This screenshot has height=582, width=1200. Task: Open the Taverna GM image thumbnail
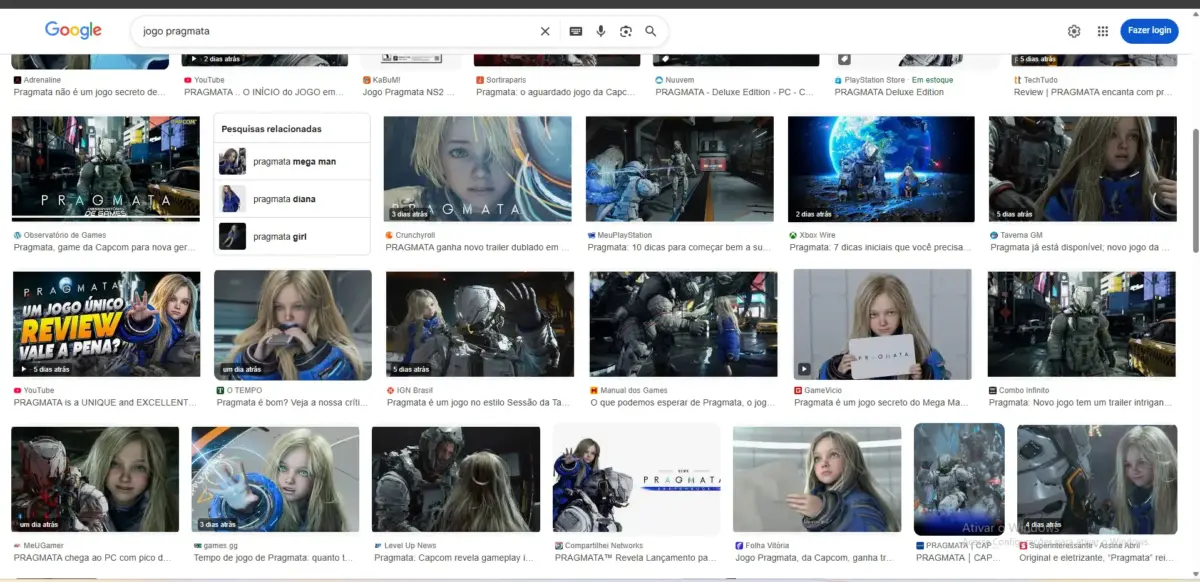point(1082,168)
